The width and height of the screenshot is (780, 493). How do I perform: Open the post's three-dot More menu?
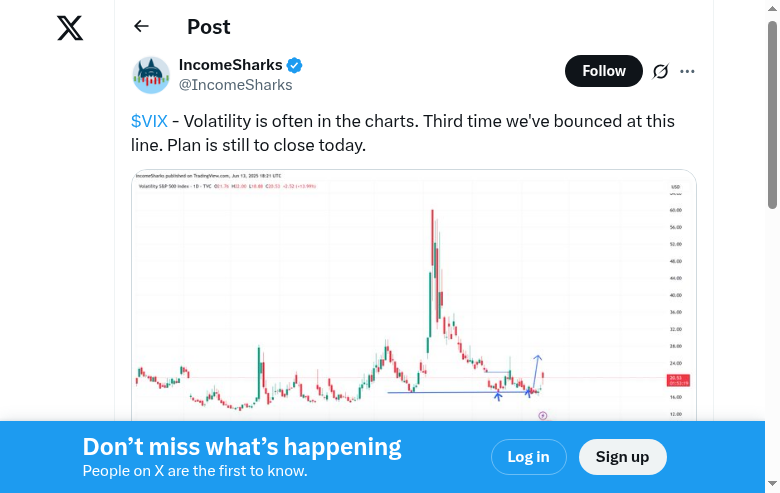pos(687,71)
